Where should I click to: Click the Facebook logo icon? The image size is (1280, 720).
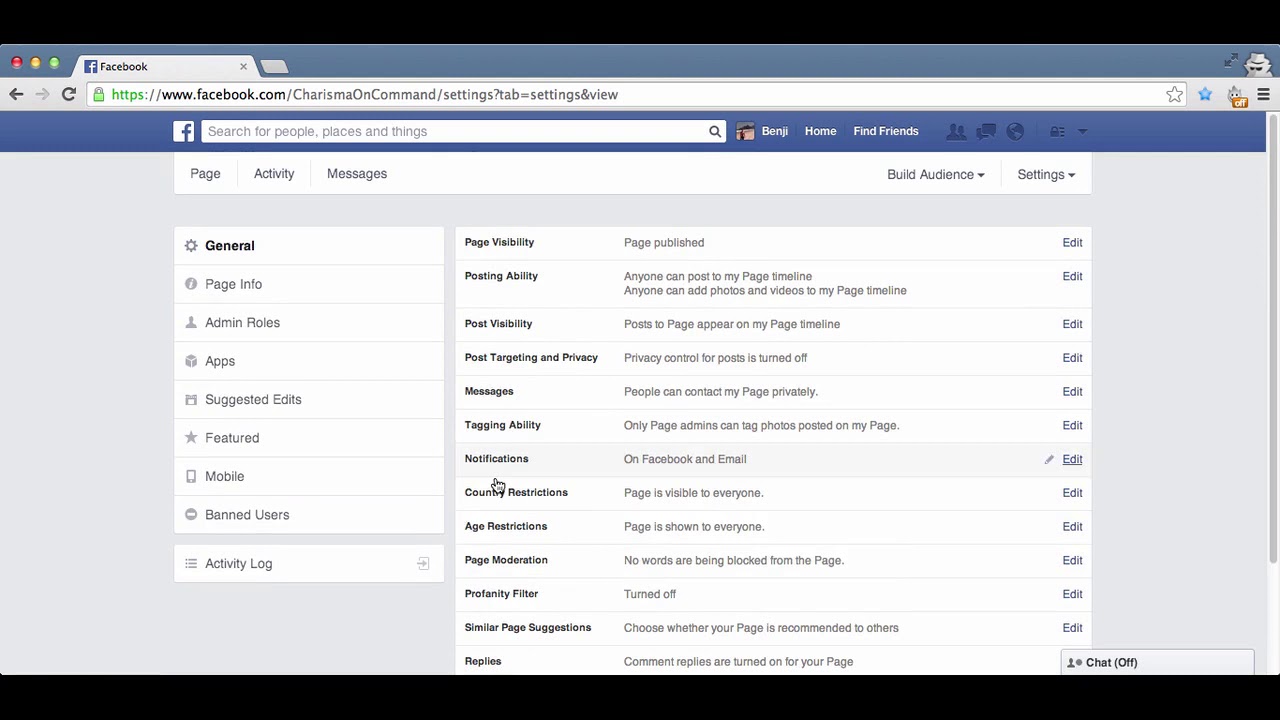point(184,131)
